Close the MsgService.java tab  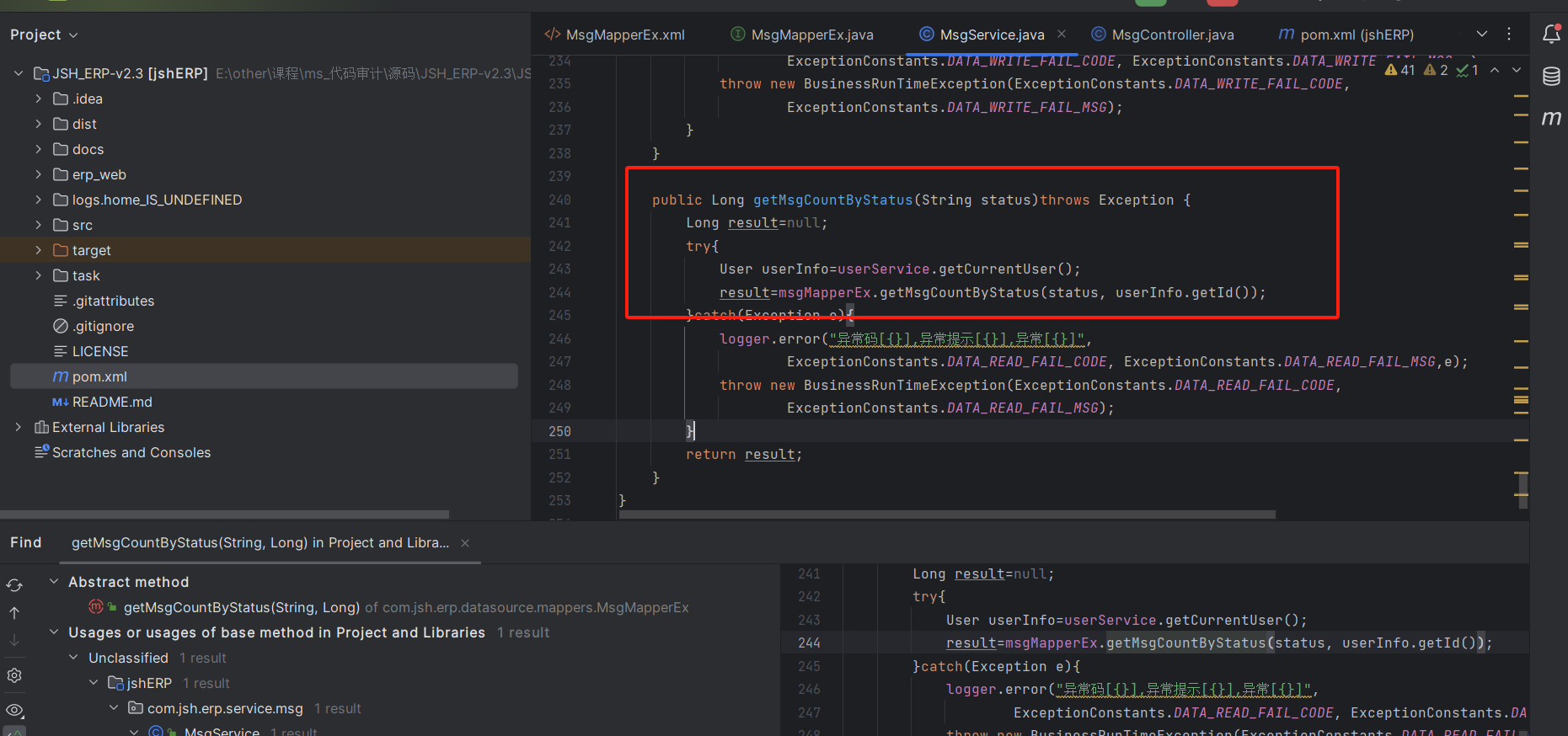[x=1062, y=34]
